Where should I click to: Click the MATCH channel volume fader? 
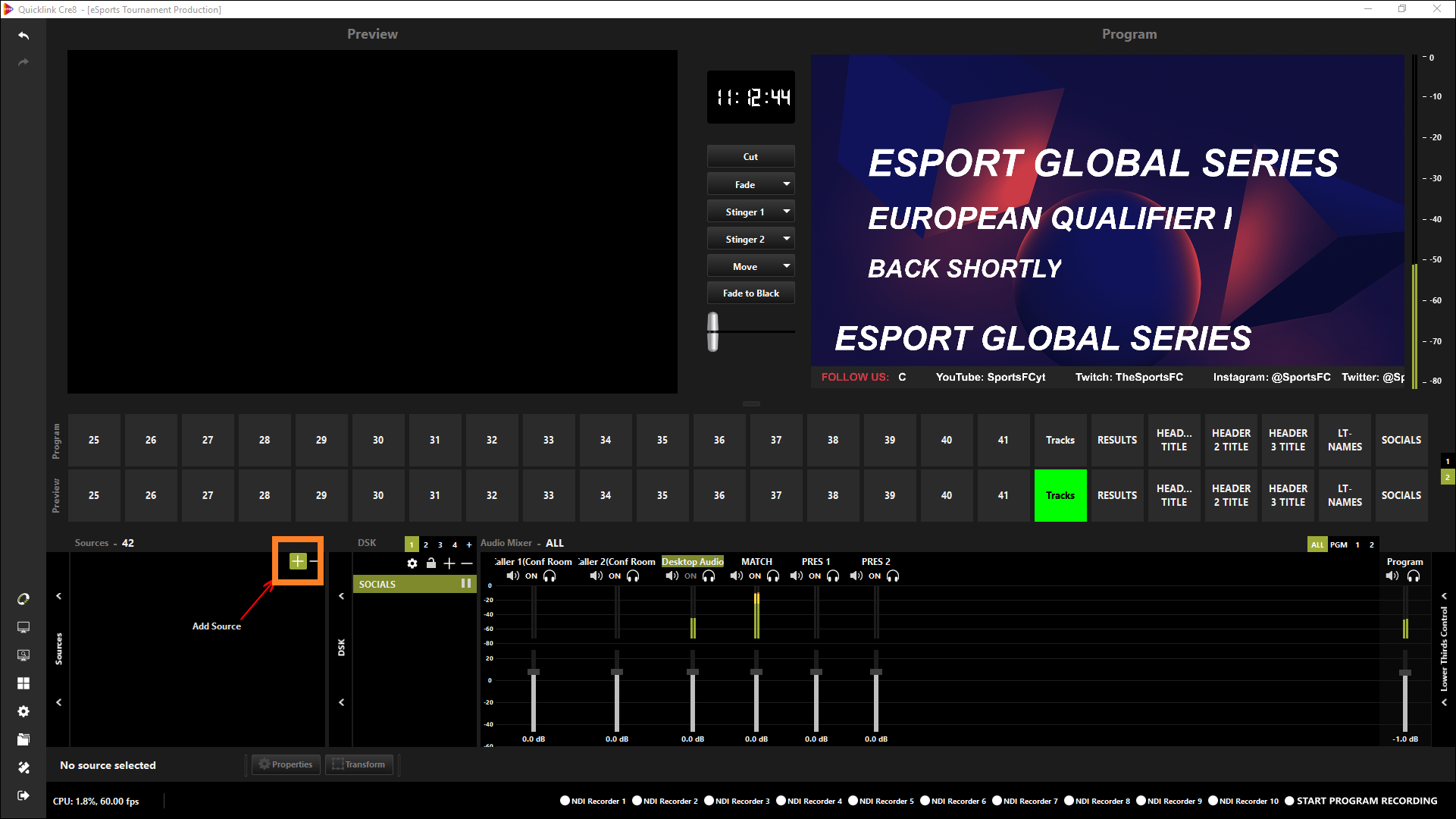pos(756,672)
